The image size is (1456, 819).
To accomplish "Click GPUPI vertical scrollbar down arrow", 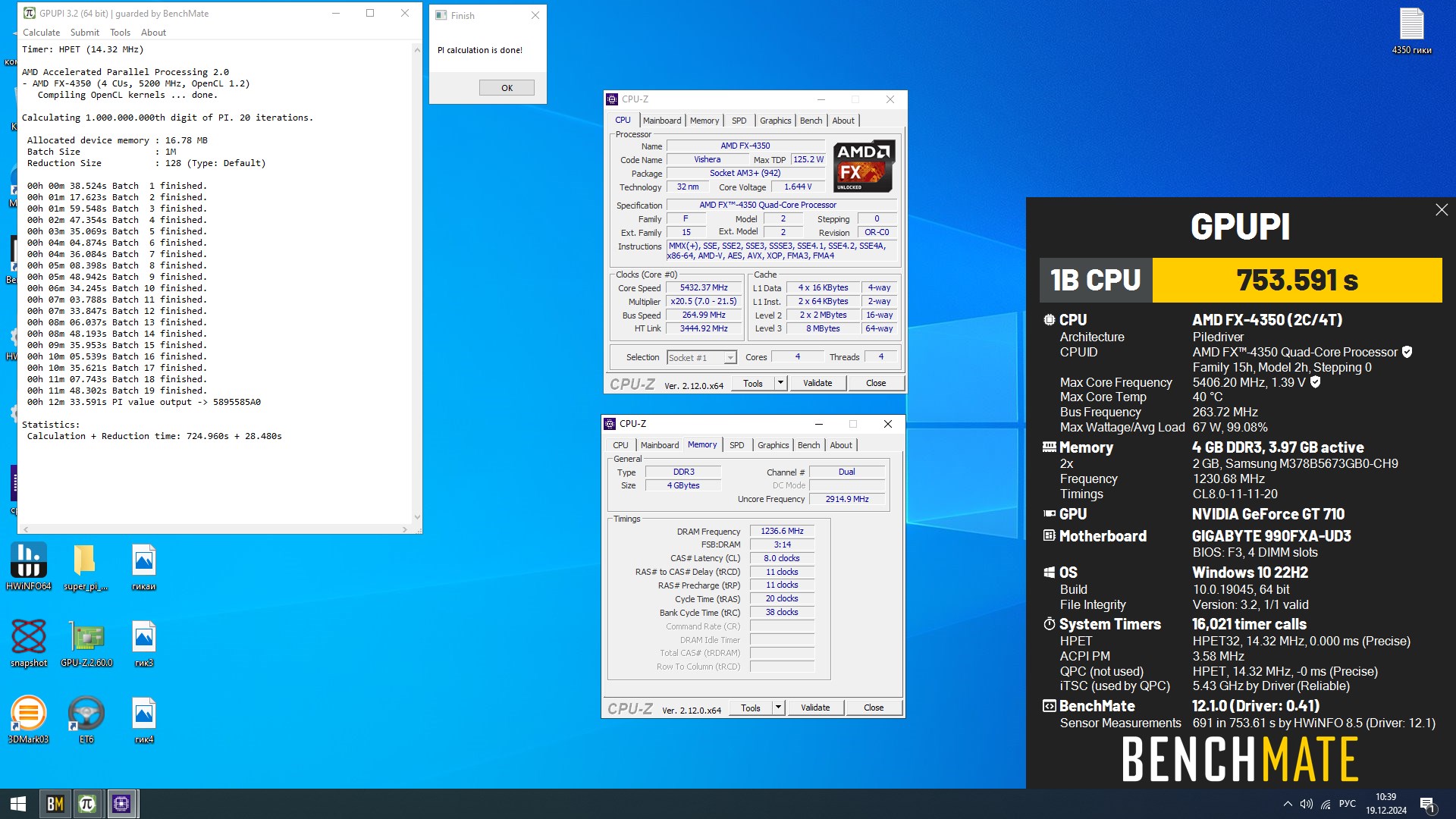I will pos(416,517).
